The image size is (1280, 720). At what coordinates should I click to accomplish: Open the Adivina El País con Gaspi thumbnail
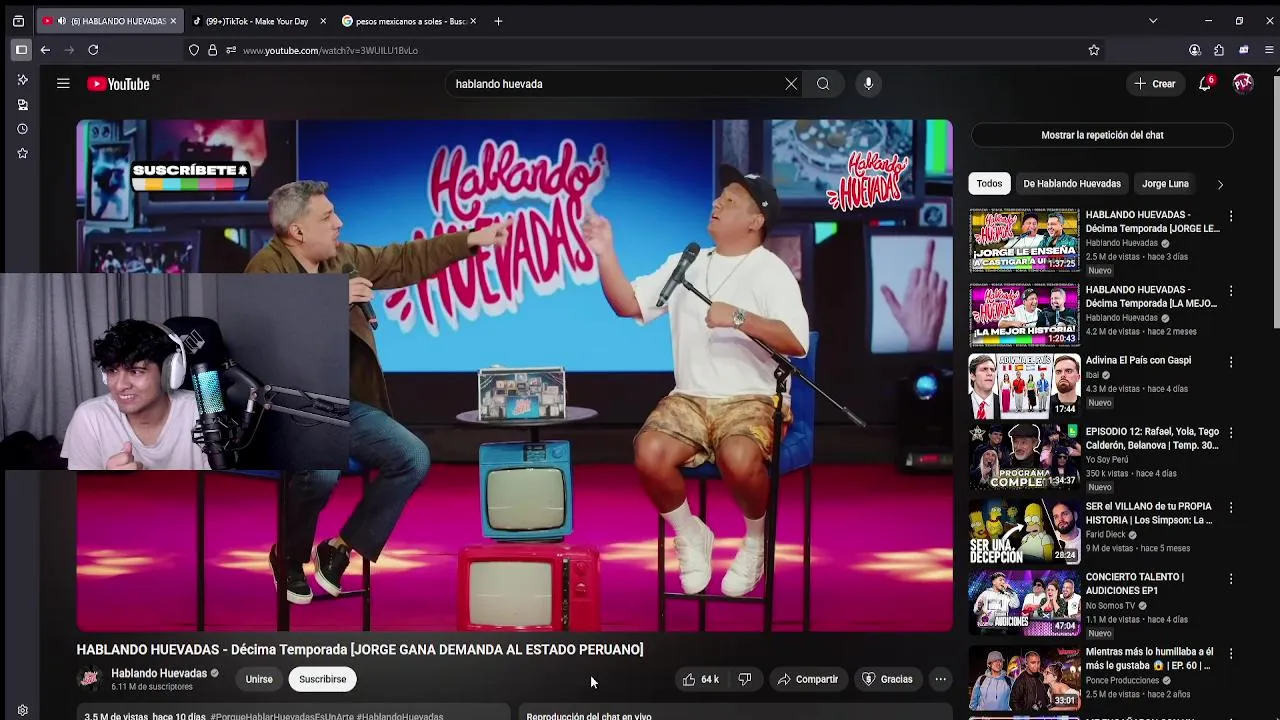coord(1023,386)
